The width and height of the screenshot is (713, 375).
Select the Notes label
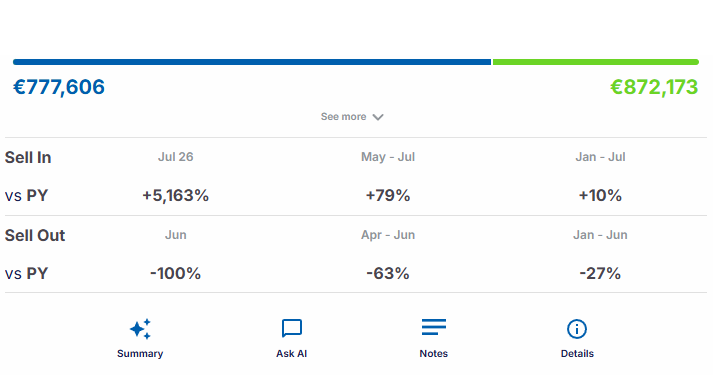tap(434, 354)
